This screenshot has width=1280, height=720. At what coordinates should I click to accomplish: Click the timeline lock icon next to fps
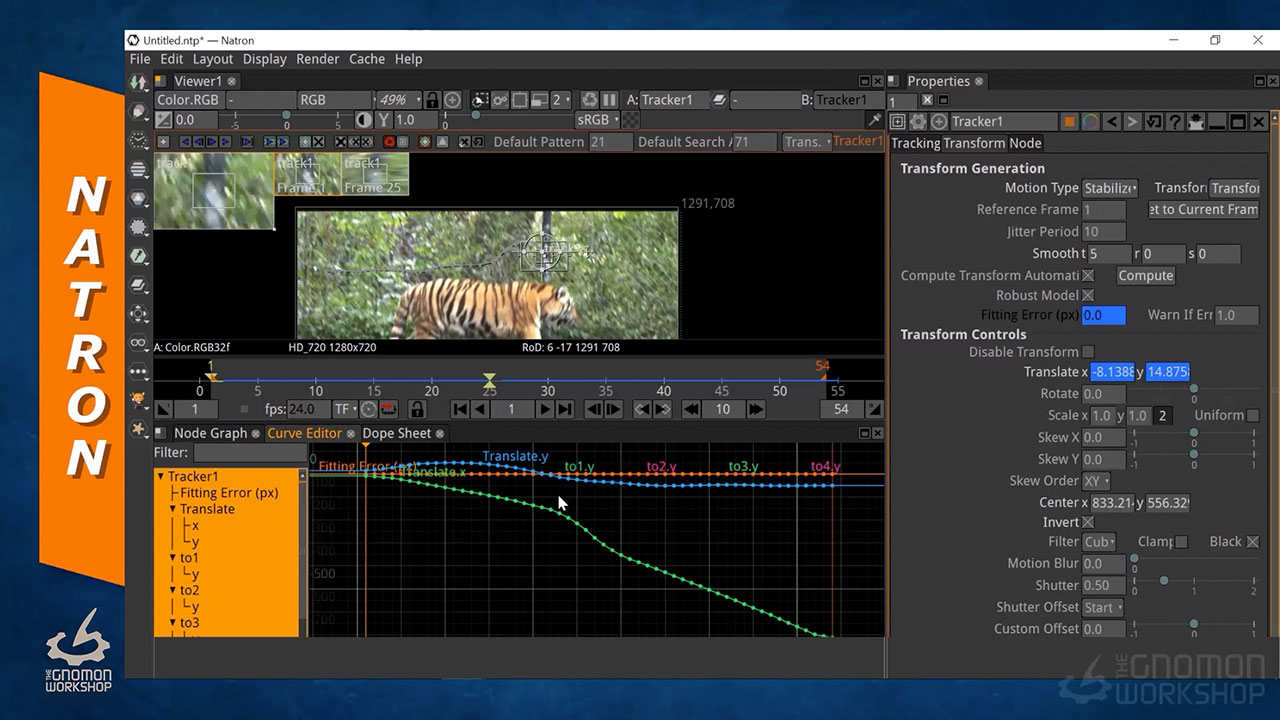pyautogui.click(x=417, y=409)
